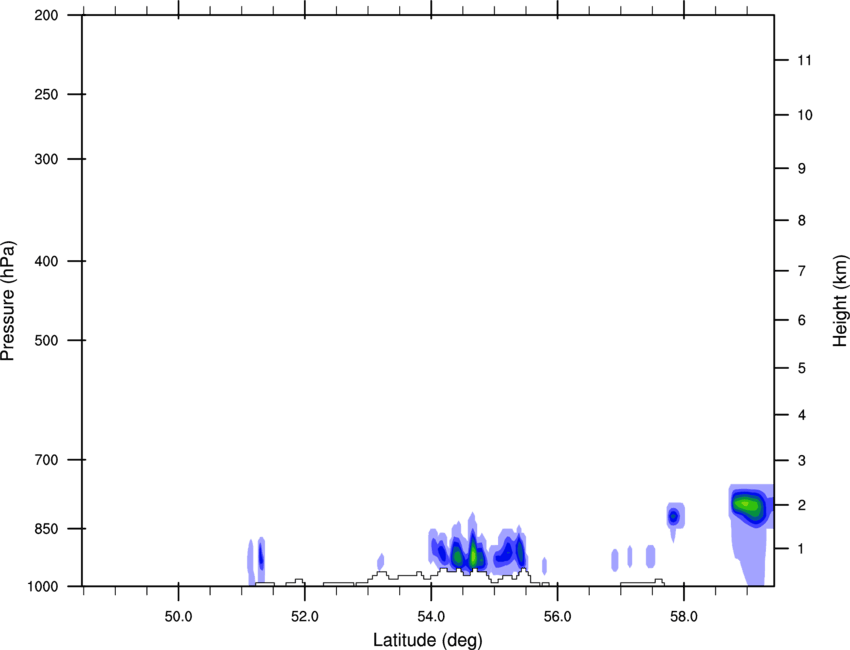Click the 'Latitude (deg)' axis title

(x=427, y=640)
